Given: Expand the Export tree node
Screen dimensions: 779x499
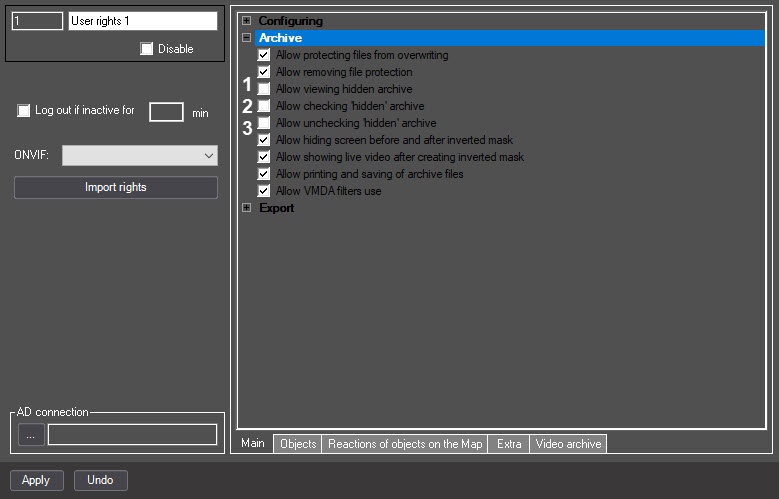Looking at the screenshot, I should point(246,208).
